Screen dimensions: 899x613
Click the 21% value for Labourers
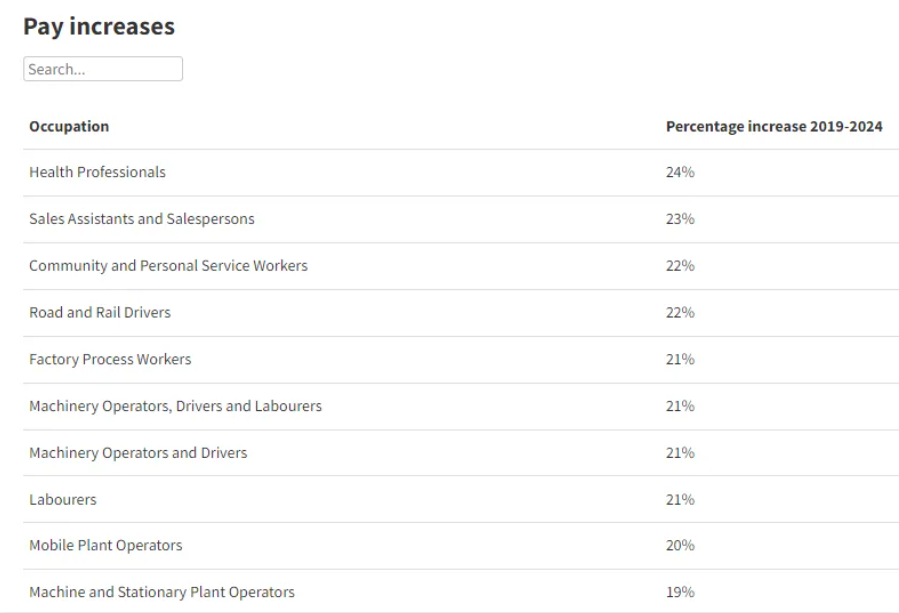[x=680, y=499]
